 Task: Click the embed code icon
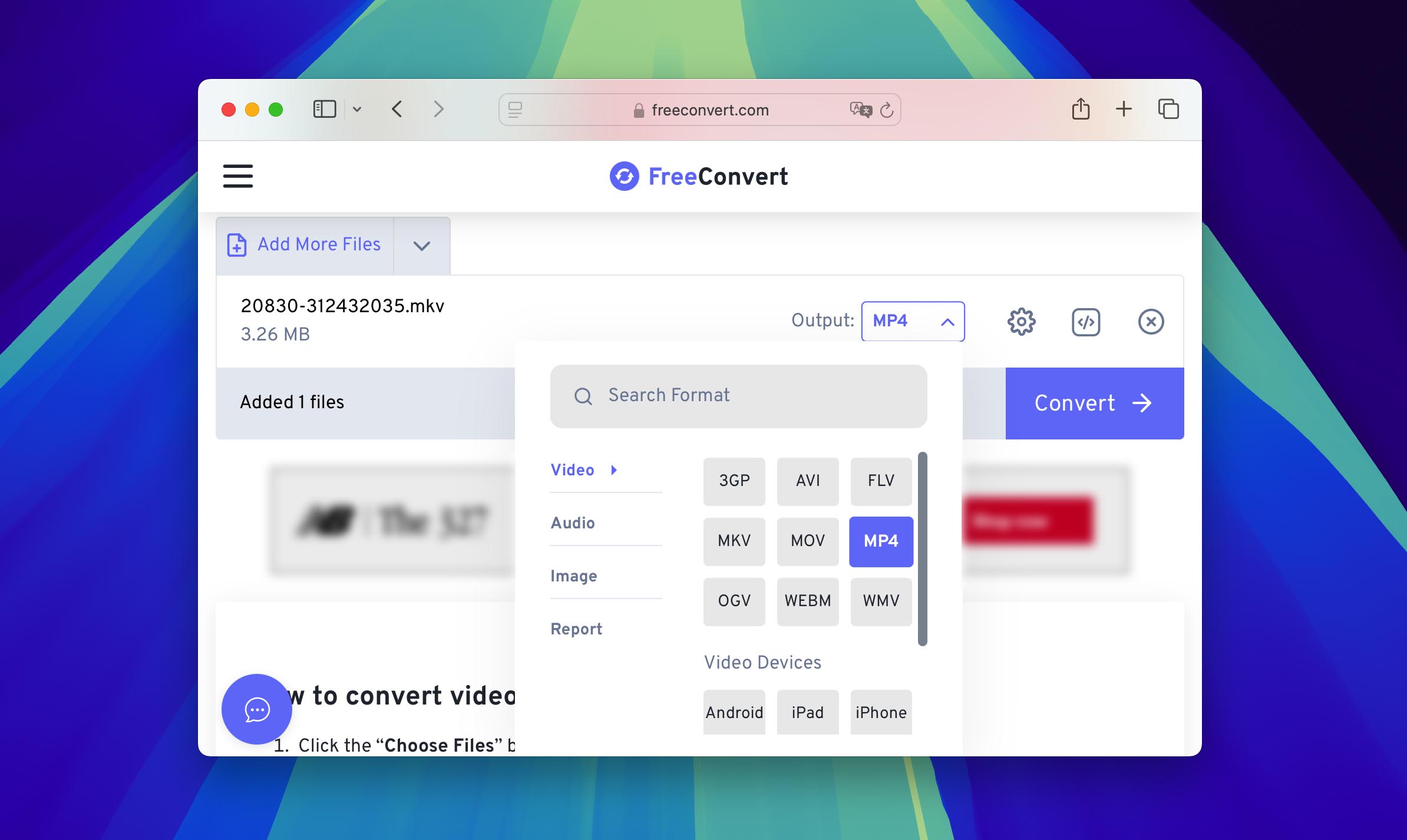pos(1085,322)
